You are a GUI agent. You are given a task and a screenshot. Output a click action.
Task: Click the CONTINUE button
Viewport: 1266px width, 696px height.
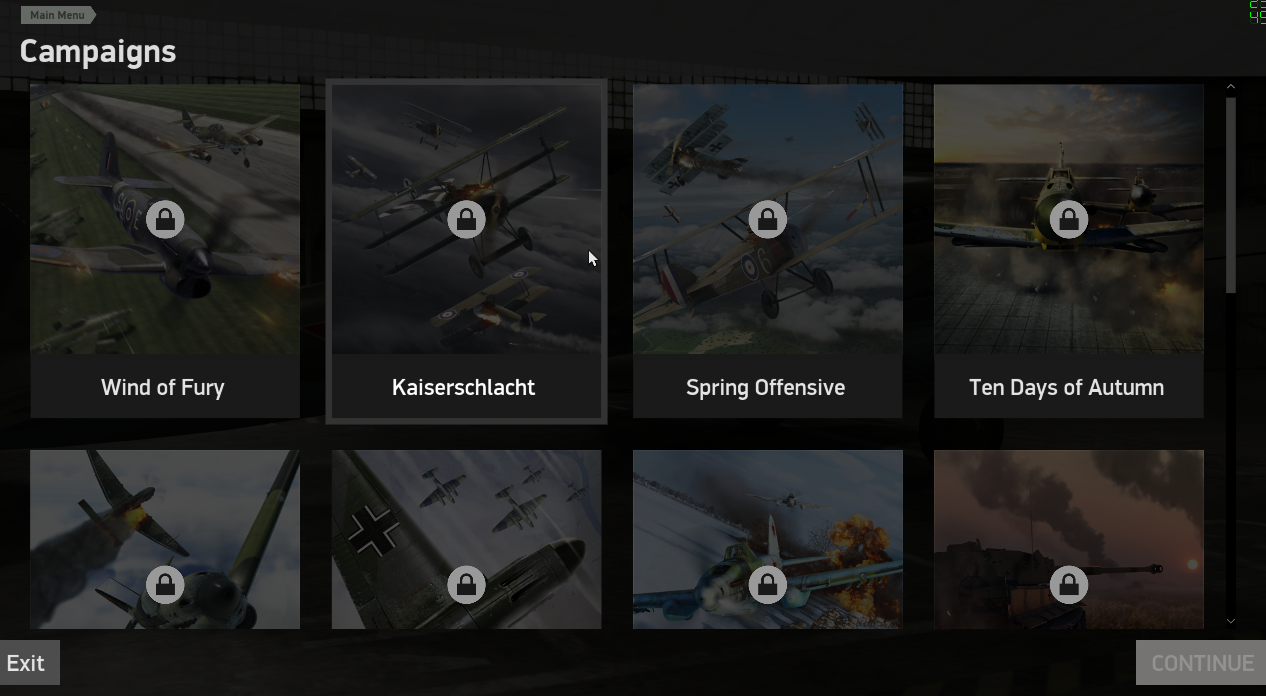coord(1201,663)
